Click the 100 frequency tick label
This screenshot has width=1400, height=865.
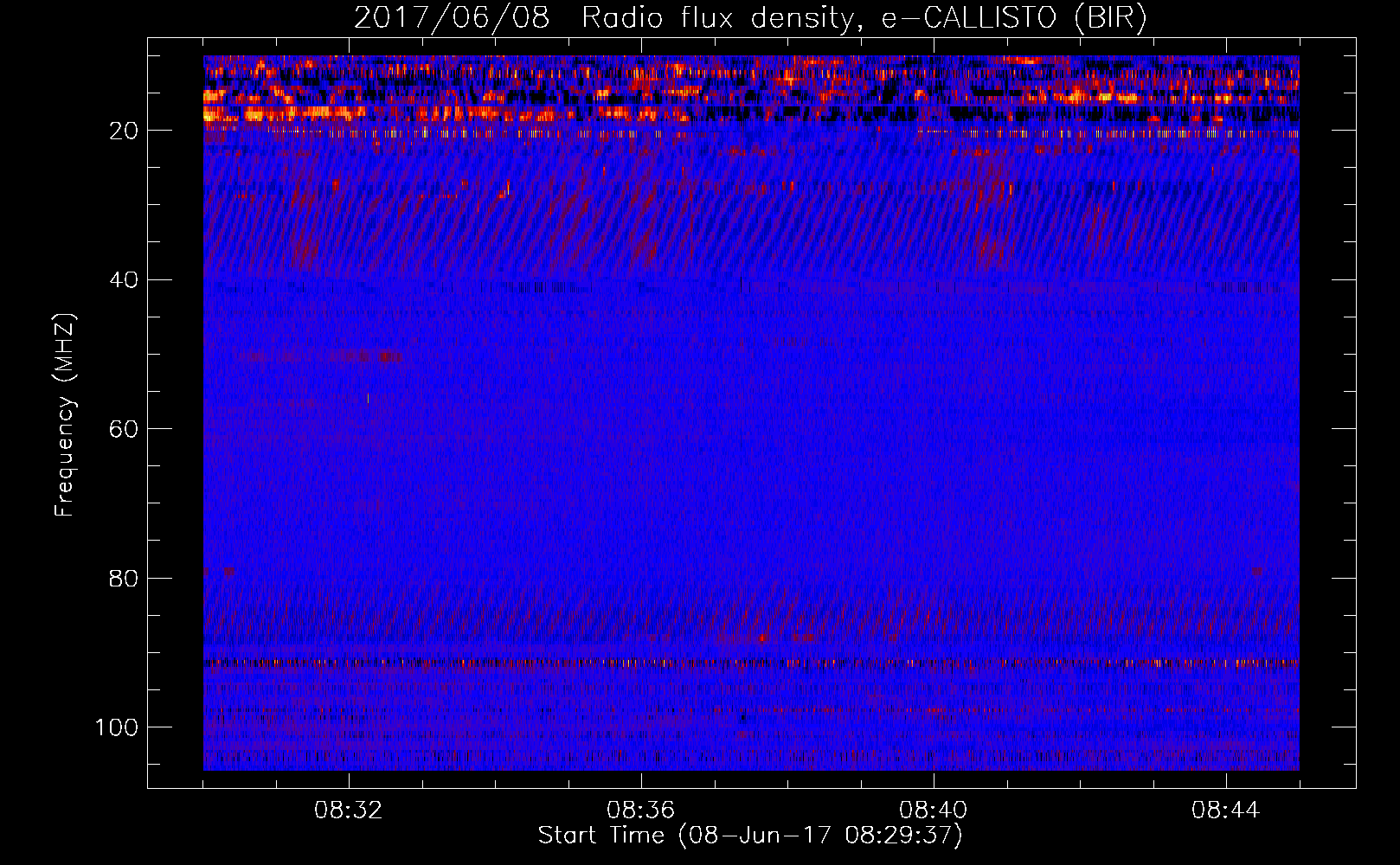pos(117,727)
